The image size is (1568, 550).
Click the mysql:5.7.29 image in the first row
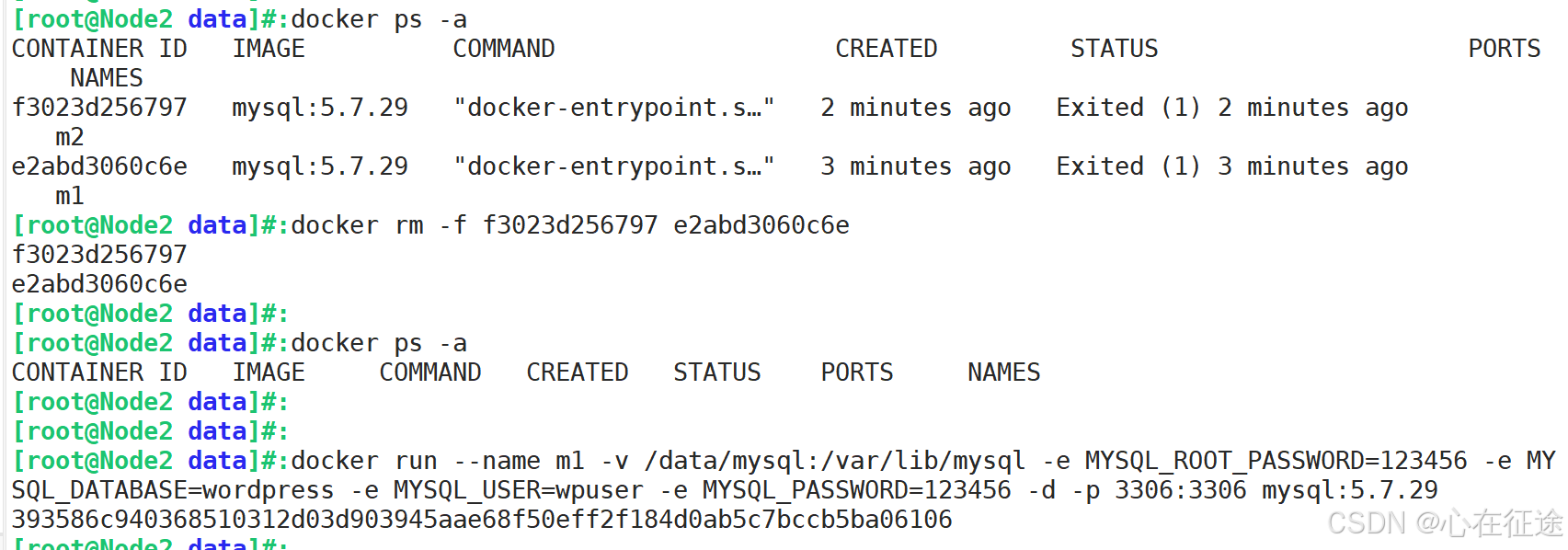(x=320, y=108)
